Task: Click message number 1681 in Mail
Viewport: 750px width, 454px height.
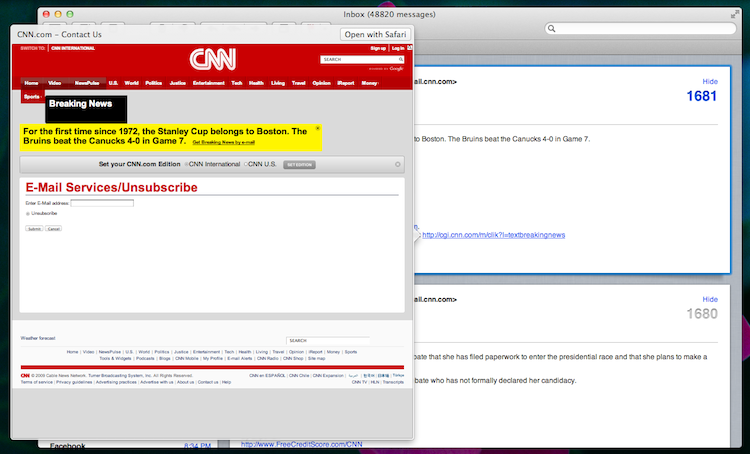Action: coord(702,96)
